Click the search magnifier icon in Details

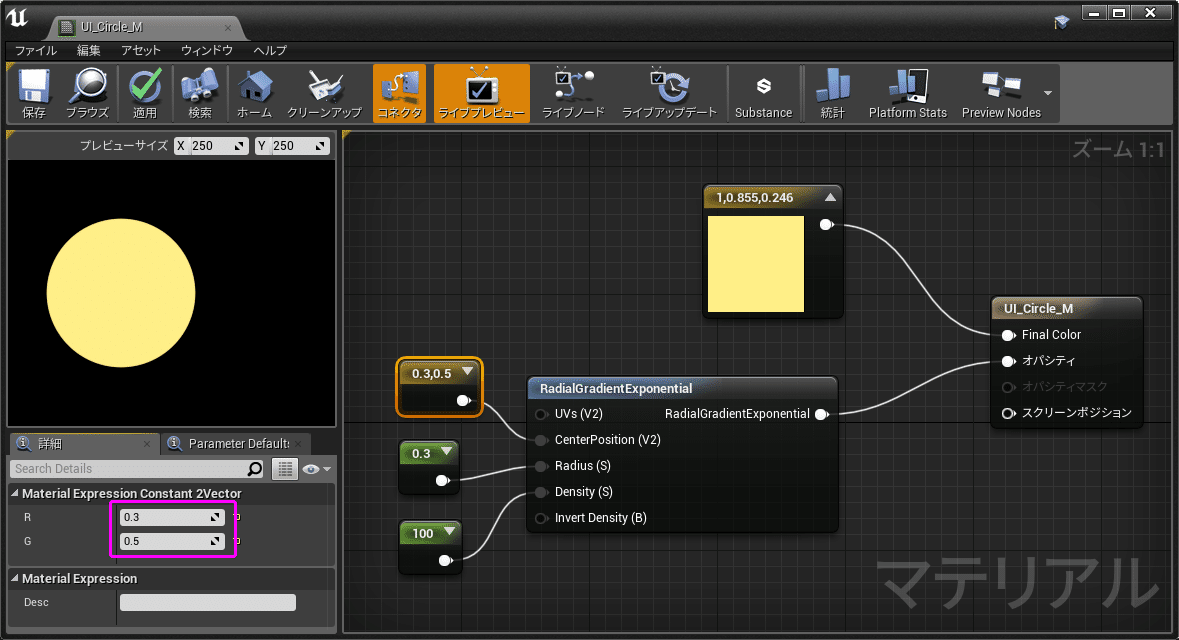coord(255,469)
